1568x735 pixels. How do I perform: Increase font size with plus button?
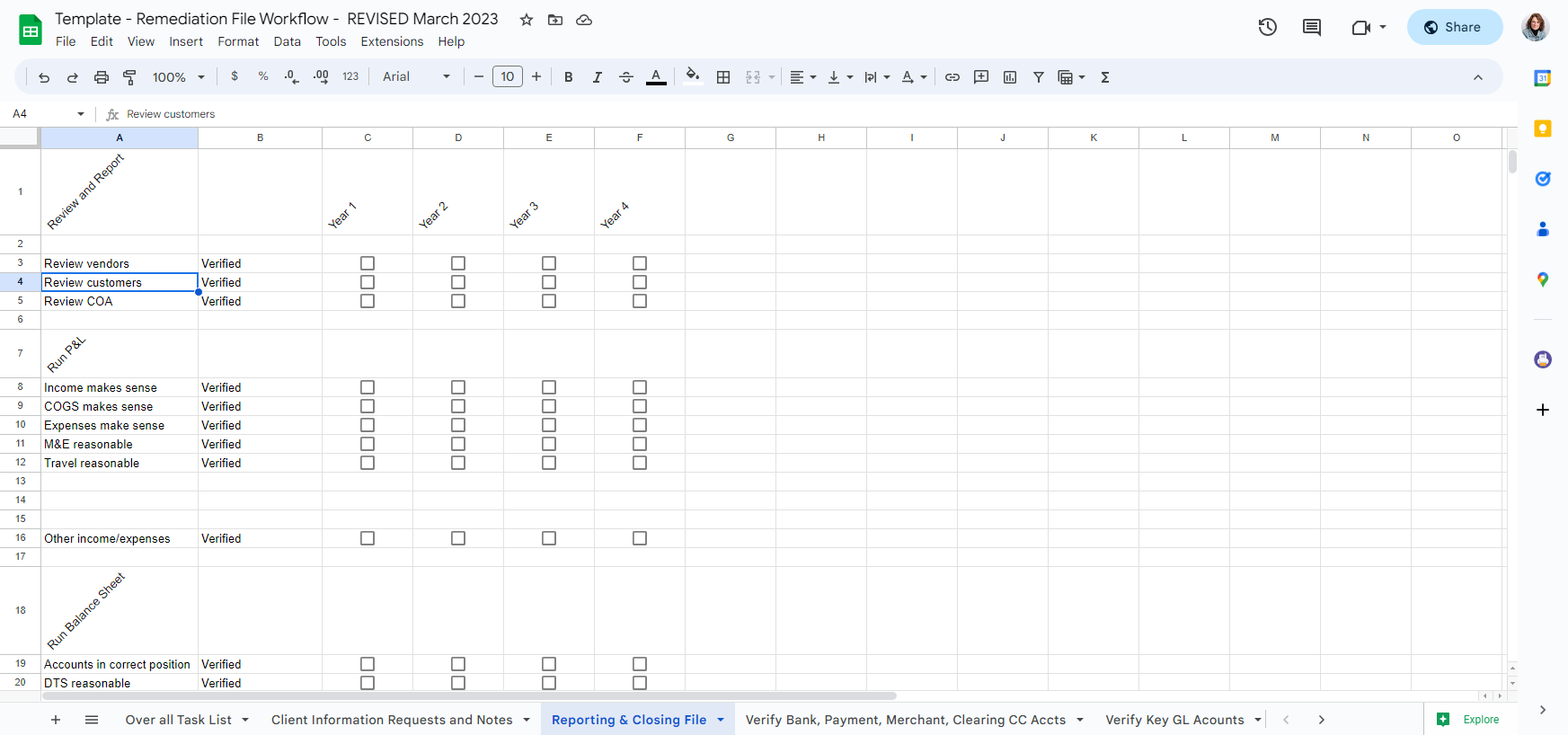pos(536,77)
